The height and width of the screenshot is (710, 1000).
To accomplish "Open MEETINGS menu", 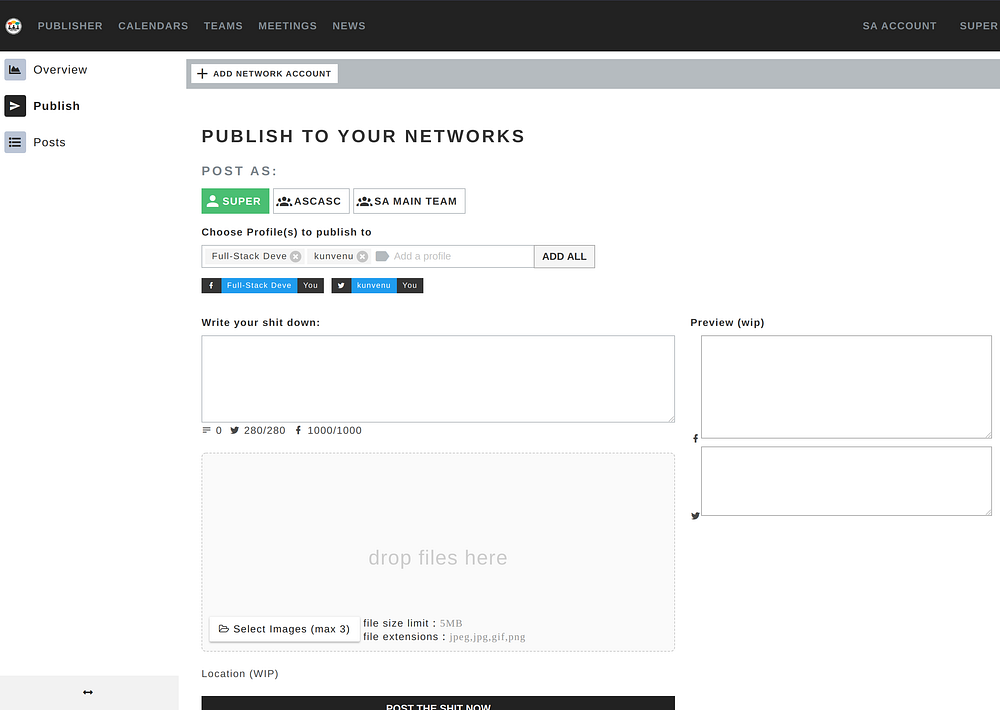I will point(288,26).
